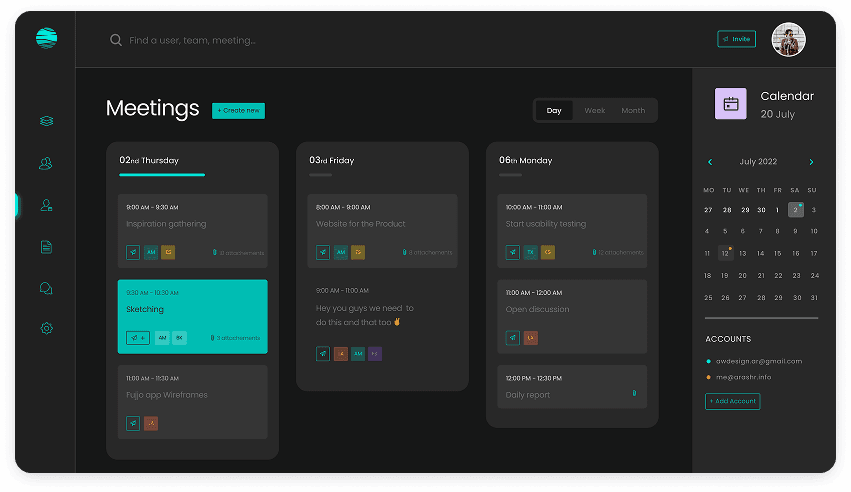Open the layers icon in the sidebar
851x492 pixels.
[46, 121]
